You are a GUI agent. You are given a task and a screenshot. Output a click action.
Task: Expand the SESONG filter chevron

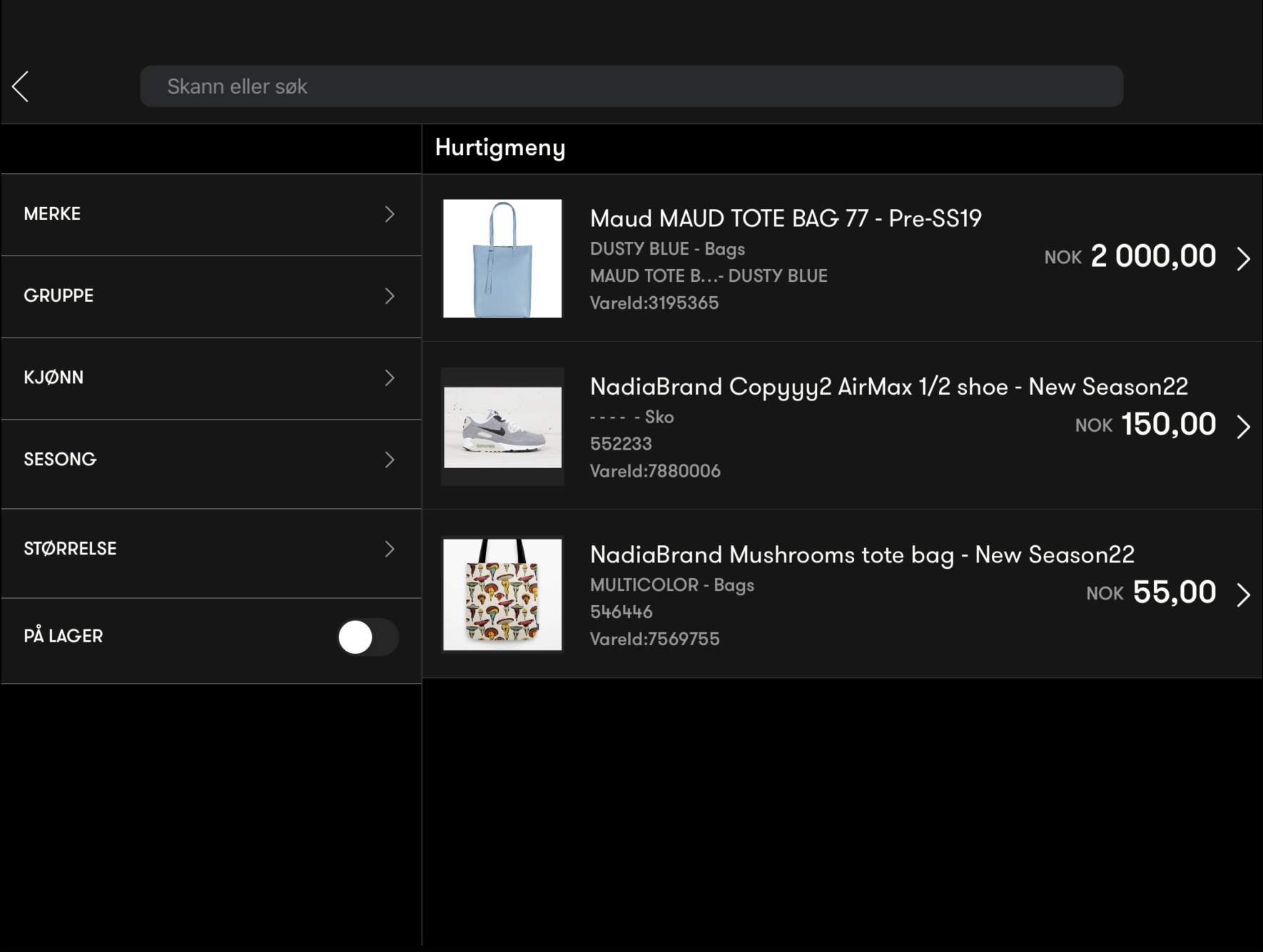390,460
